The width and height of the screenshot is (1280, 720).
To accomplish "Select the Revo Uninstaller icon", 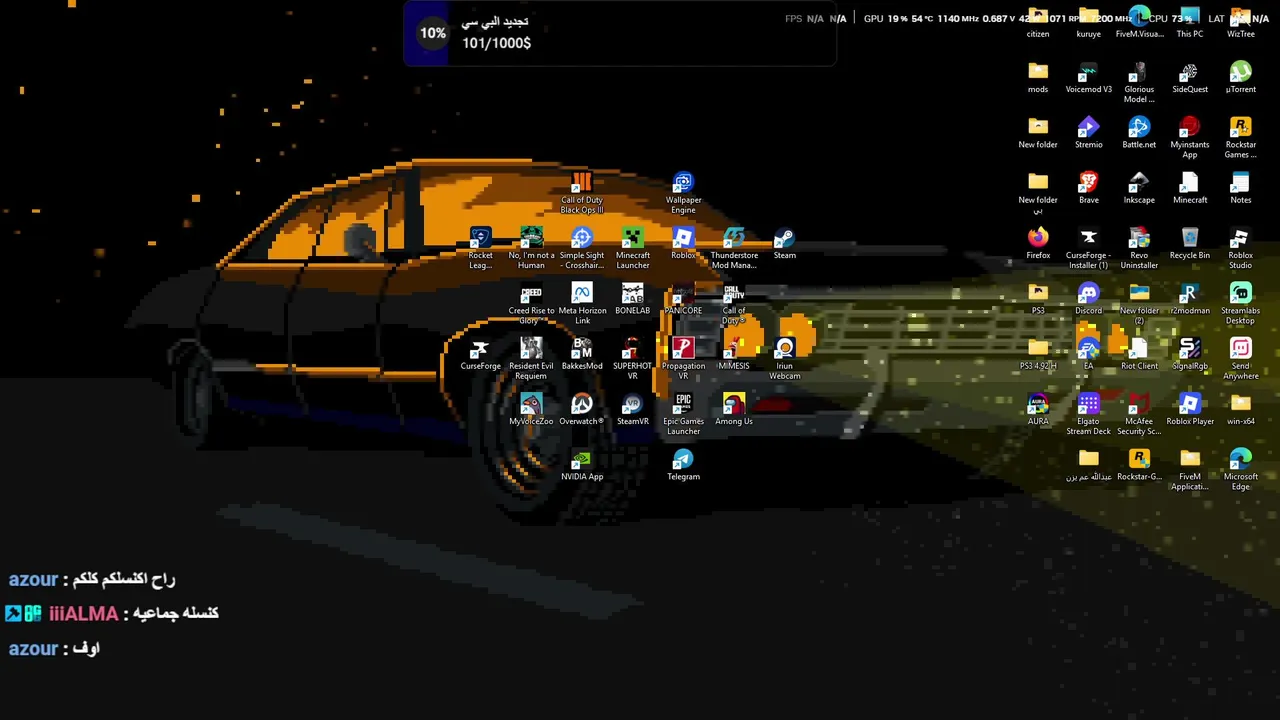I will point(1139,248).
